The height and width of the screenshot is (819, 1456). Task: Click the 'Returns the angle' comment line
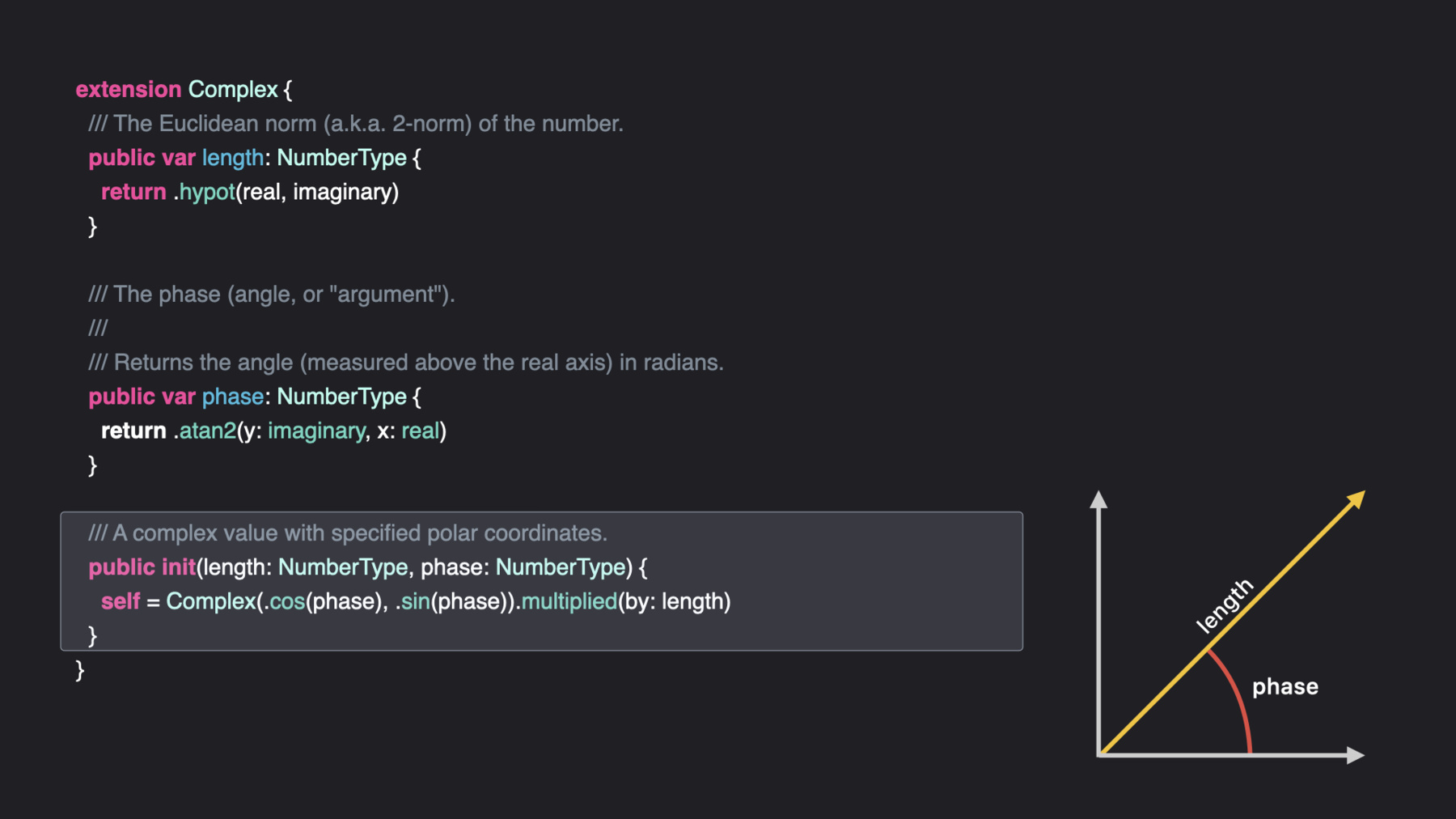pos(406,363)
